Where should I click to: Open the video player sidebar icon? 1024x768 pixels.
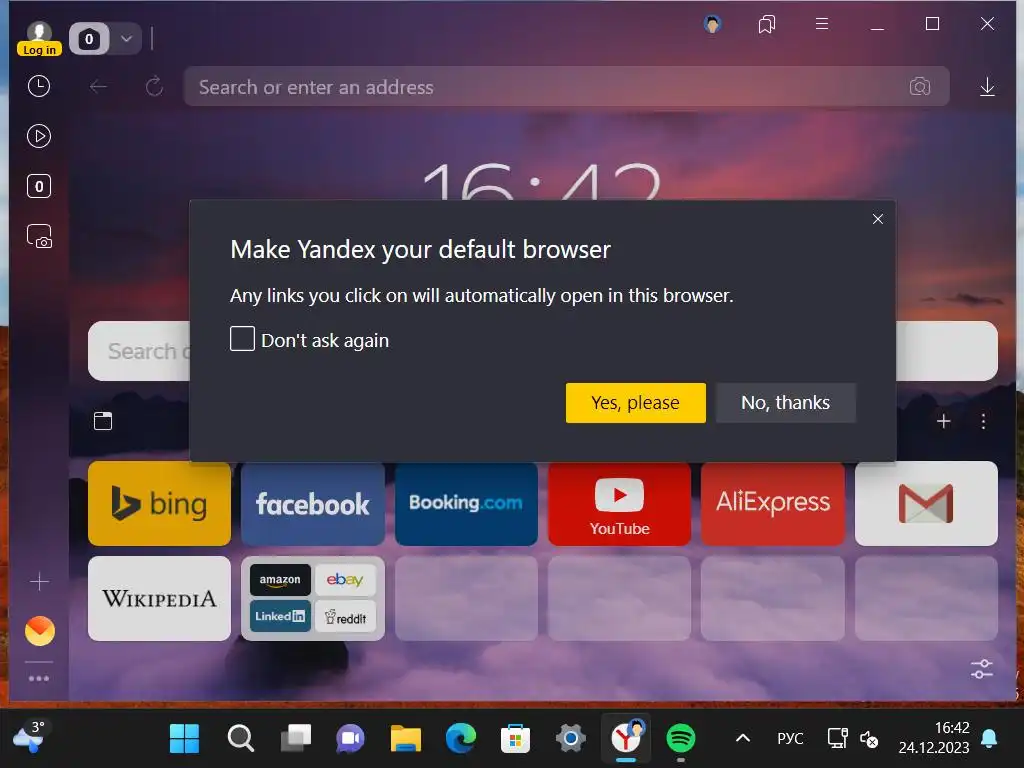tap(39, 136)
